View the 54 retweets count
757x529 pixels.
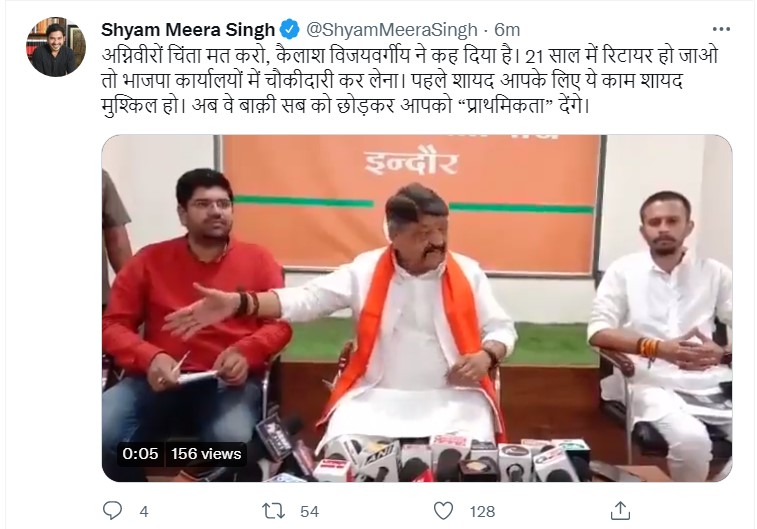click(309, 512)
